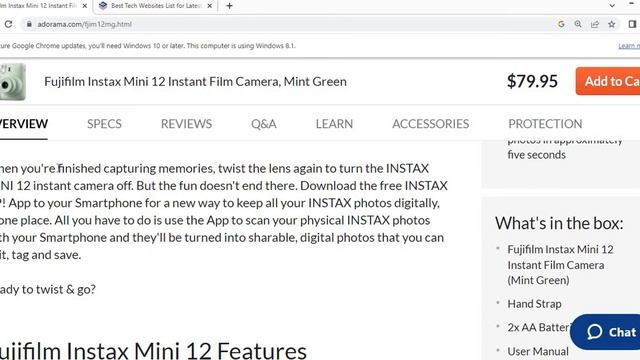The height and width of the screenshot is (360, 640).
Task: Open the zoom magnifier icon in the address bar
Action: (578, 24)
